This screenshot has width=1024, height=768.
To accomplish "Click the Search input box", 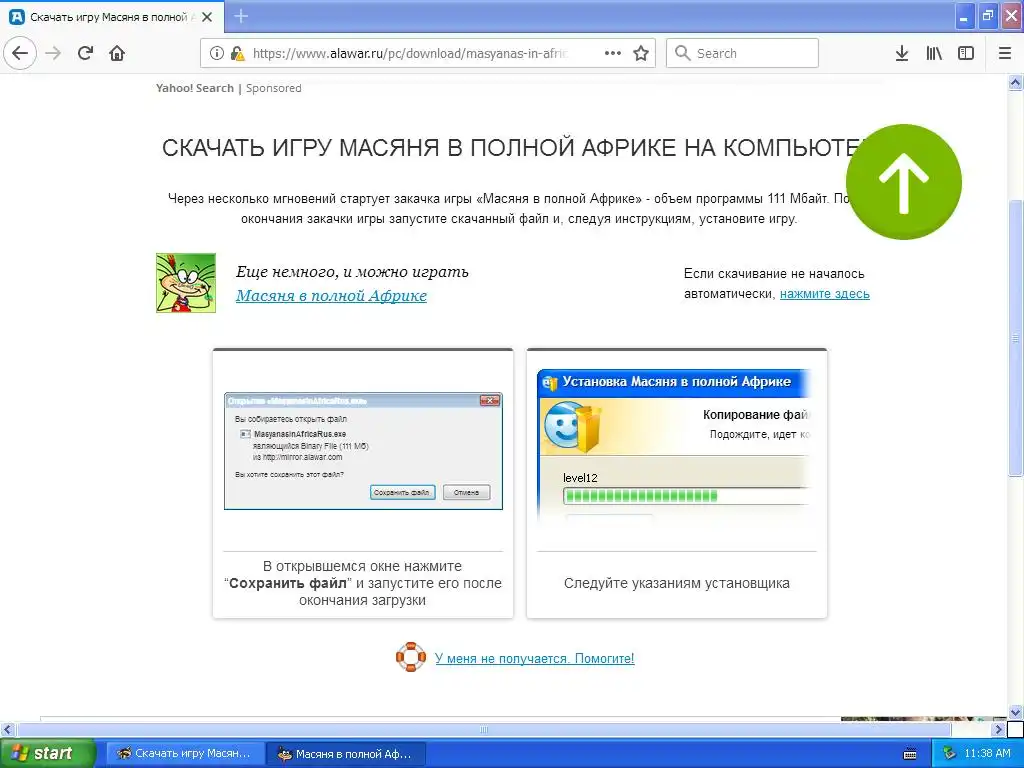I will [742, 53].
